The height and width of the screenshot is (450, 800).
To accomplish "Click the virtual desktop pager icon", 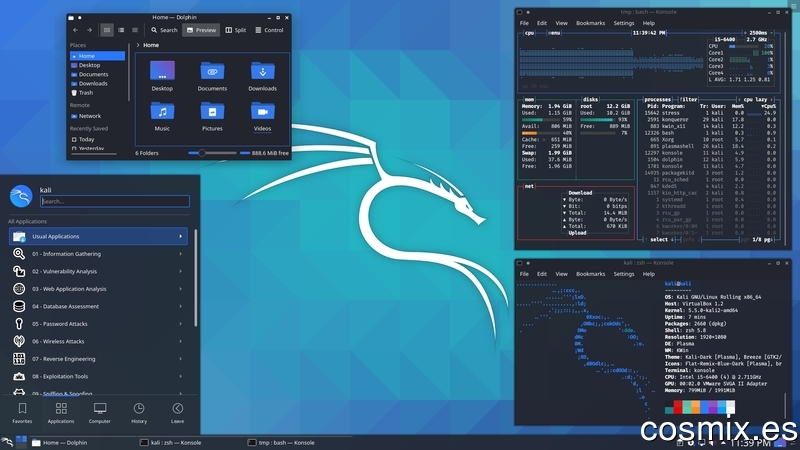I will 21,442.
